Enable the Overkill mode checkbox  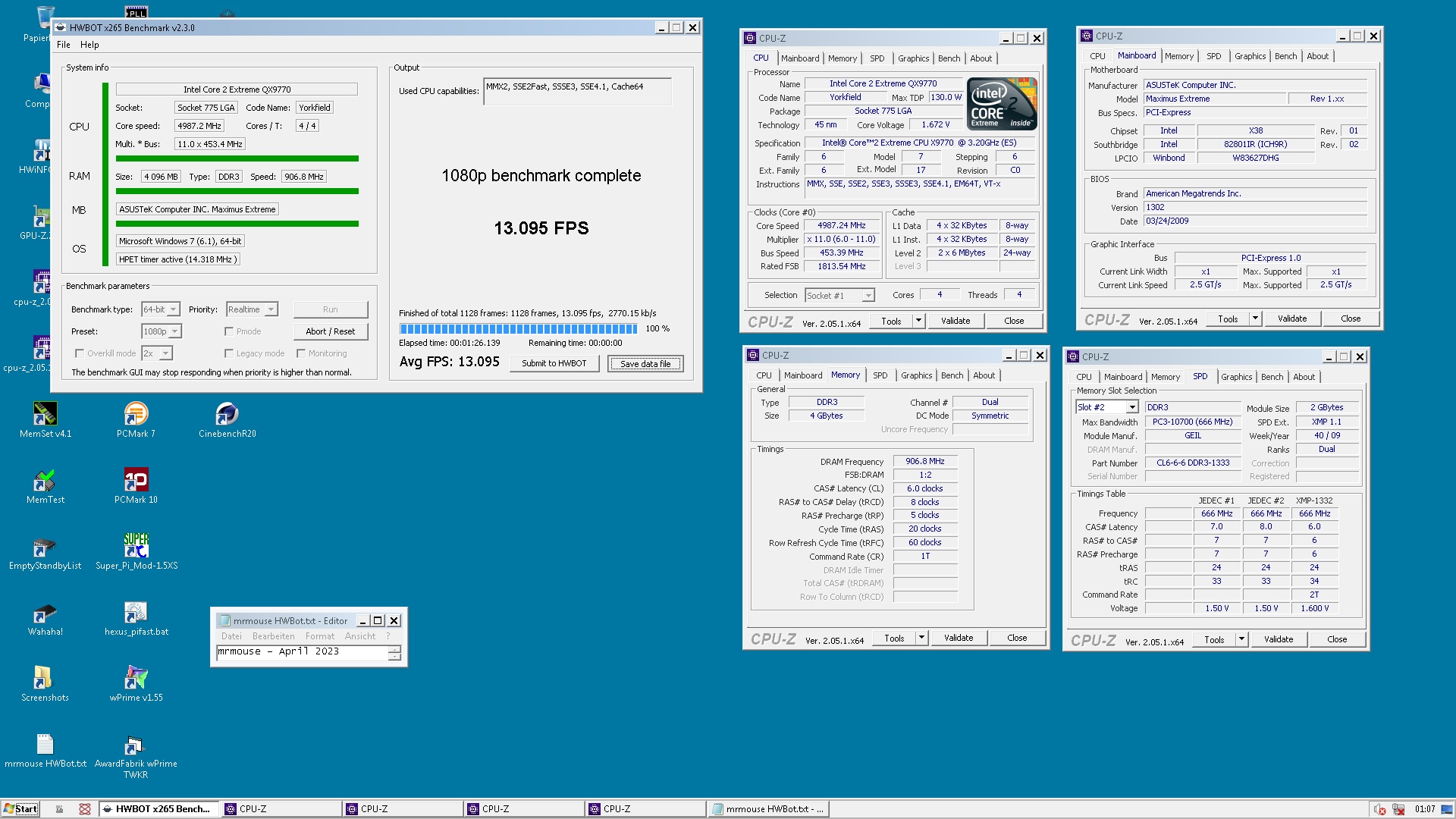(x=79, y=353)
